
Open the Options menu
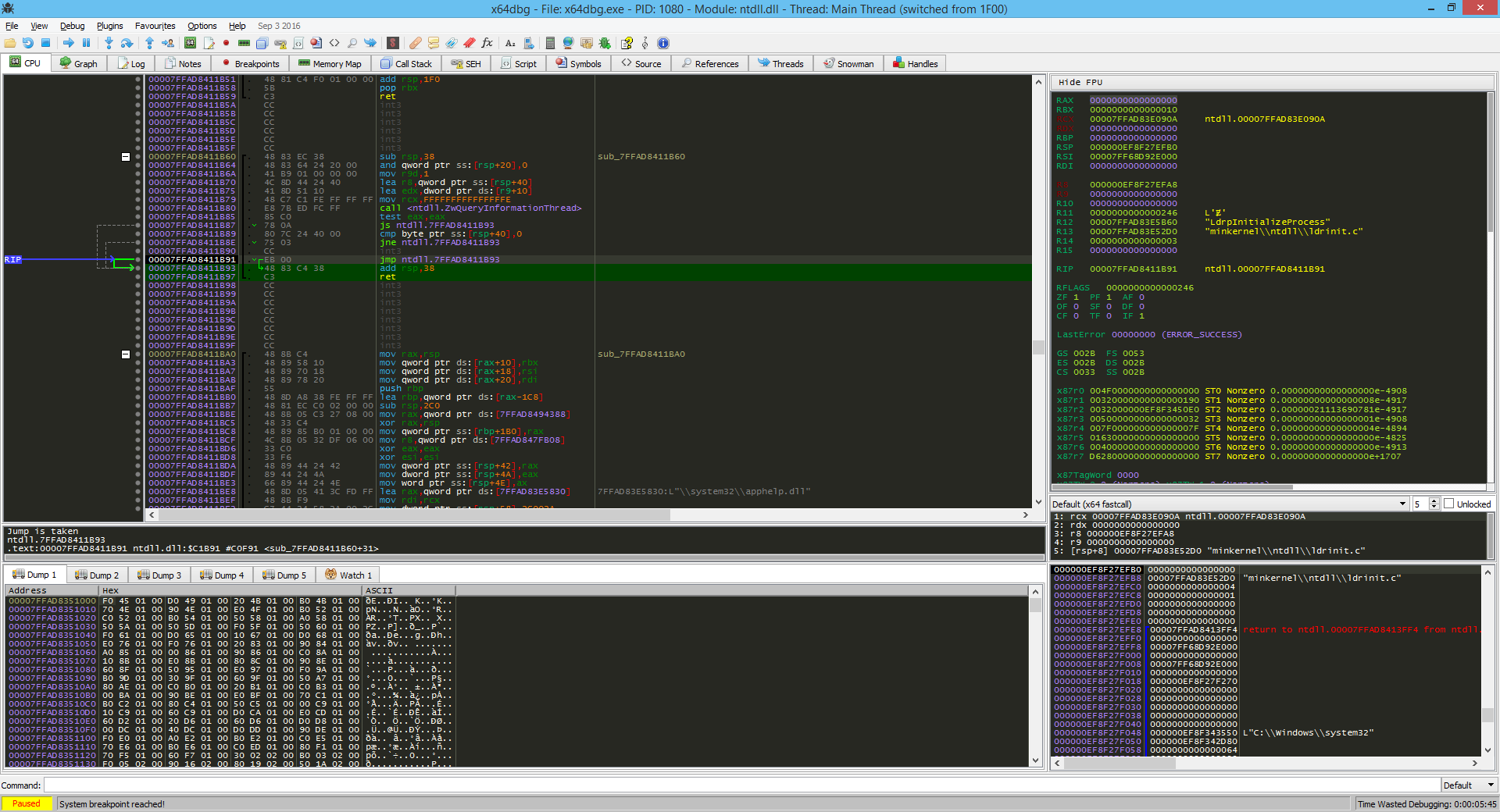202,26
